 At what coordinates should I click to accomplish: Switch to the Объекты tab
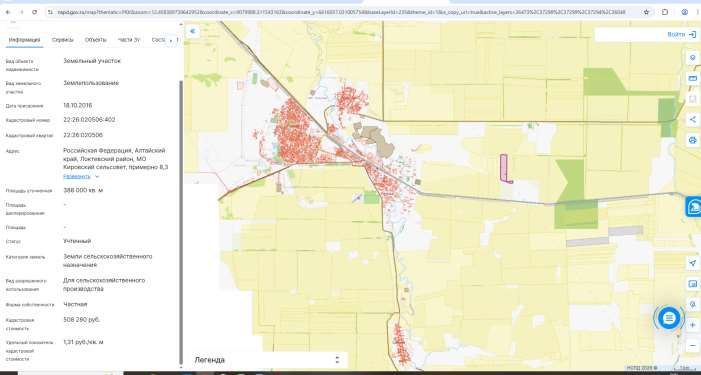tap(96, 40)
